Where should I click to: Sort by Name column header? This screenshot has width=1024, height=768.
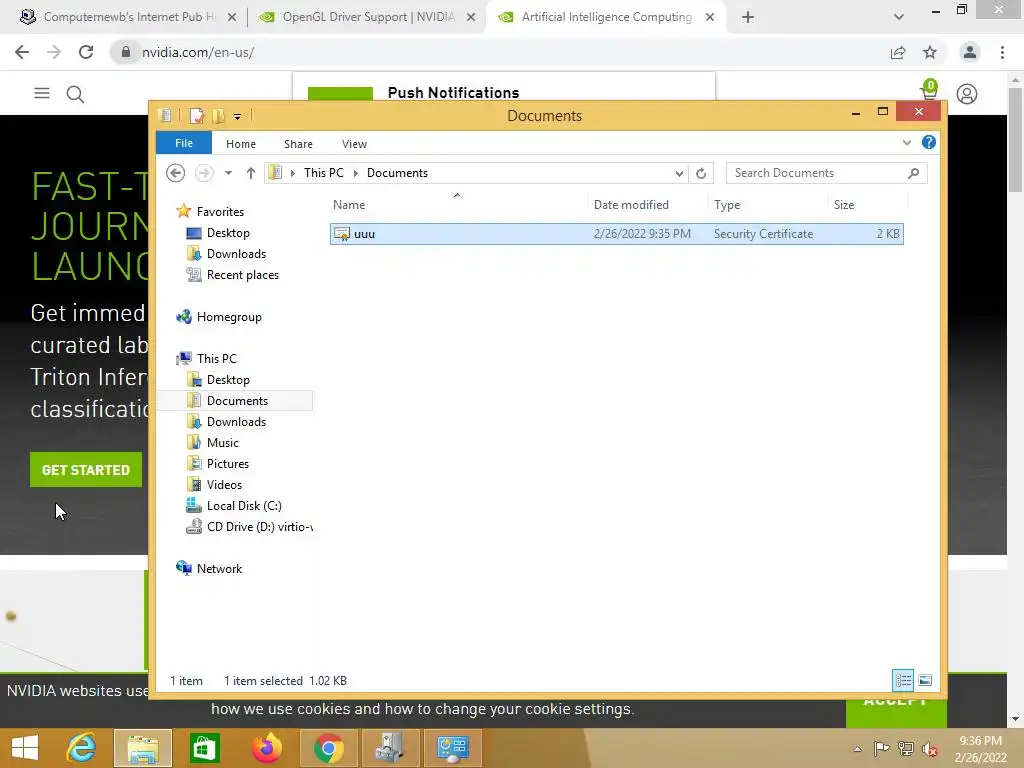[349, 205]
